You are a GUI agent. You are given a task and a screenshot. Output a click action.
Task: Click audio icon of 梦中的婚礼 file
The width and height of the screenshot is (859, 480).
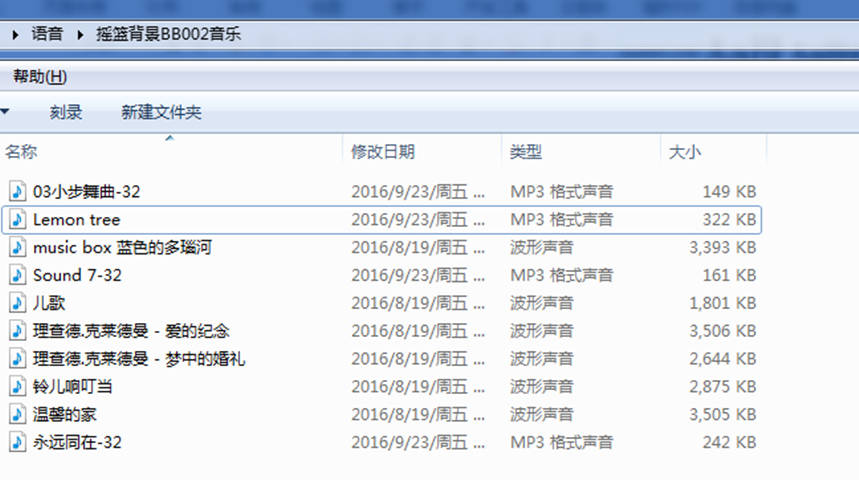click(18, 359)
